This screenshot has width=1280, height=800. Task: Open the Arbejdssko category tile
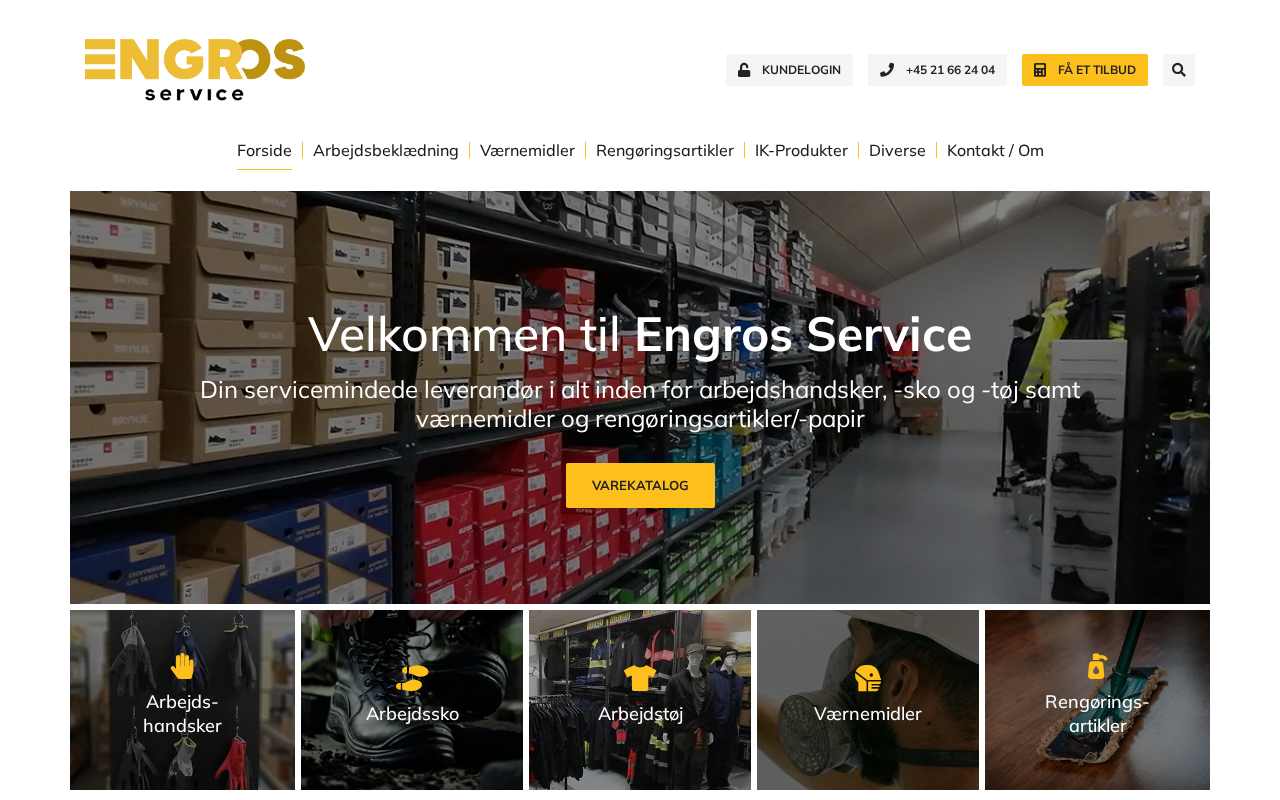point(412,700)
